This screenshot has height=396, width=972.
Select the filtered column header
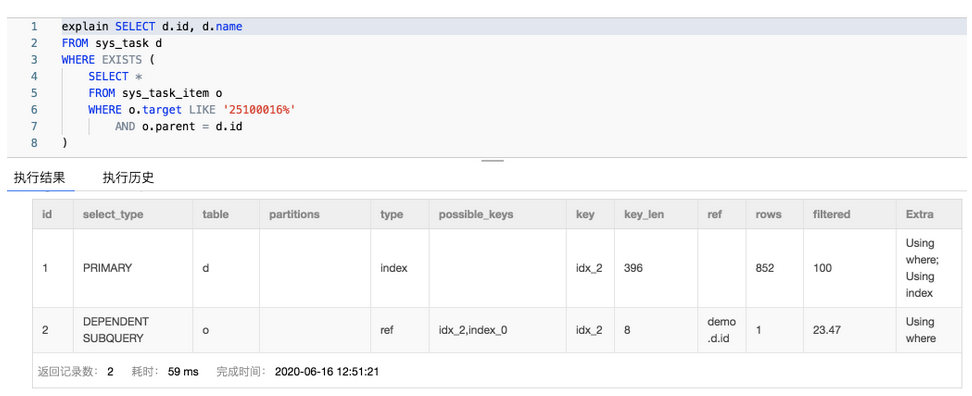pyautogui.click(x=831, y=214)
